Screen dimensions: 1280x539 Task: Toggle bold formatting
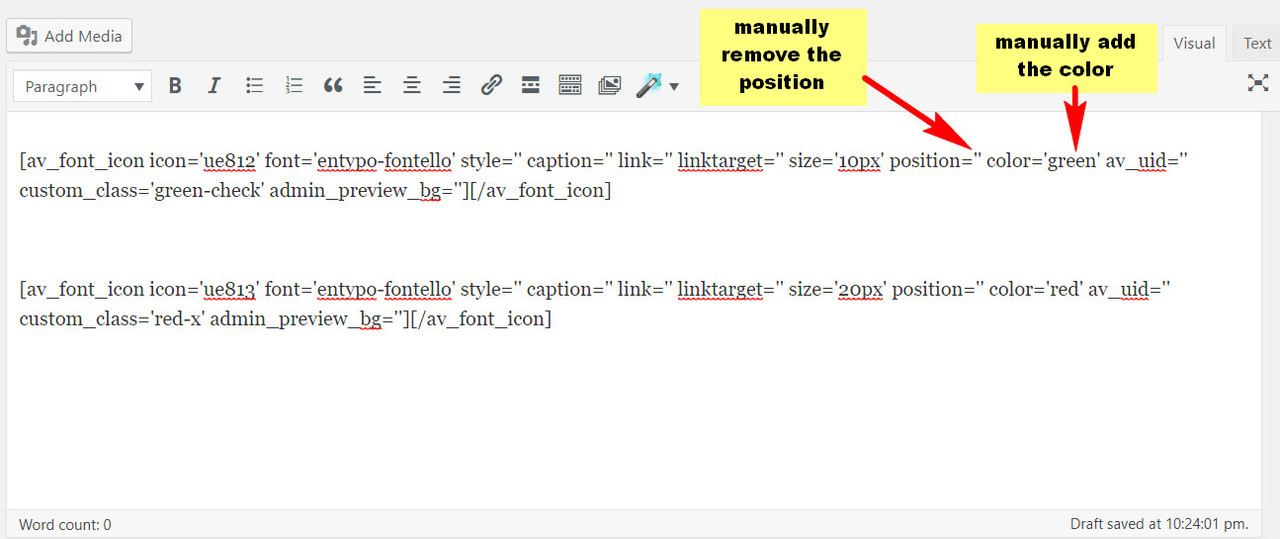pyautogui.click(x=175, y=86)
